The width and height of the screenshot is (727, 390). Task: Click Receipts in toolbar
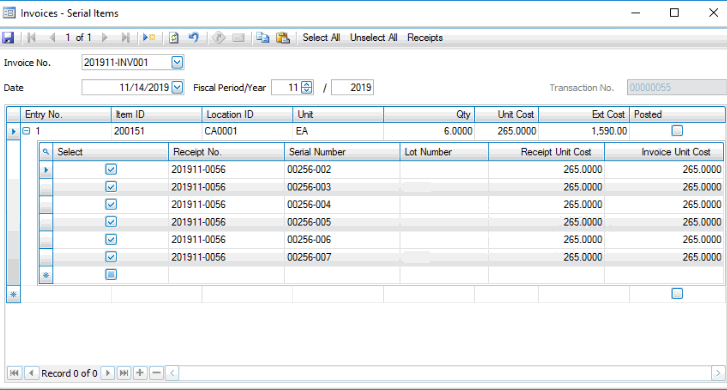(425, 38)
